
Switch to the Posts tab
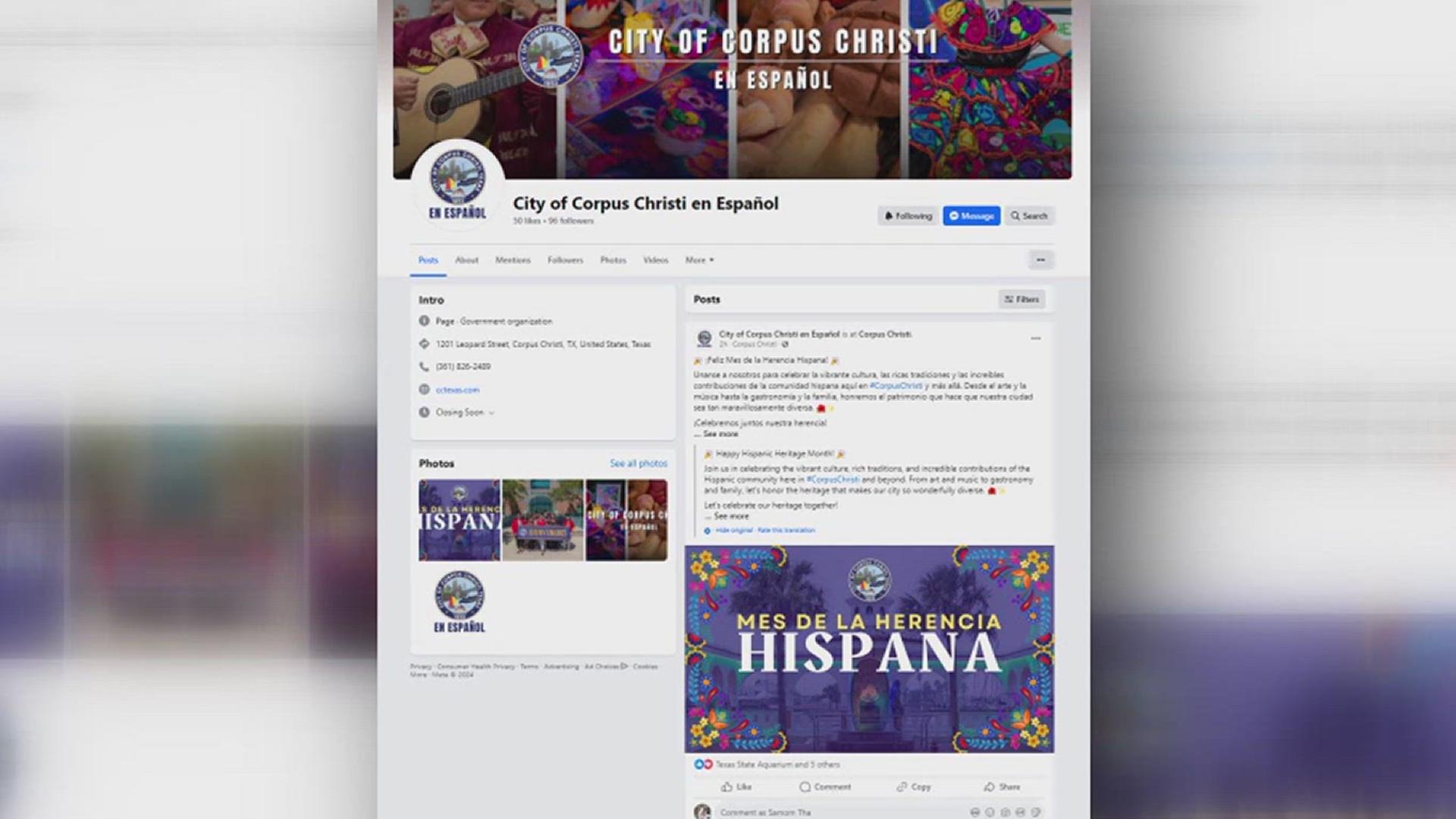click(x=428, y=260)
